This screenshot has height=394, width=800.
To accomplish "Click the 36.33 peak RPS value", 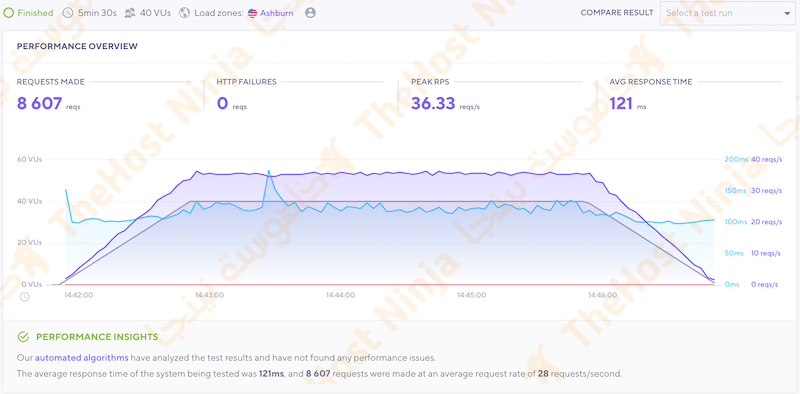I will coord(433,104).
